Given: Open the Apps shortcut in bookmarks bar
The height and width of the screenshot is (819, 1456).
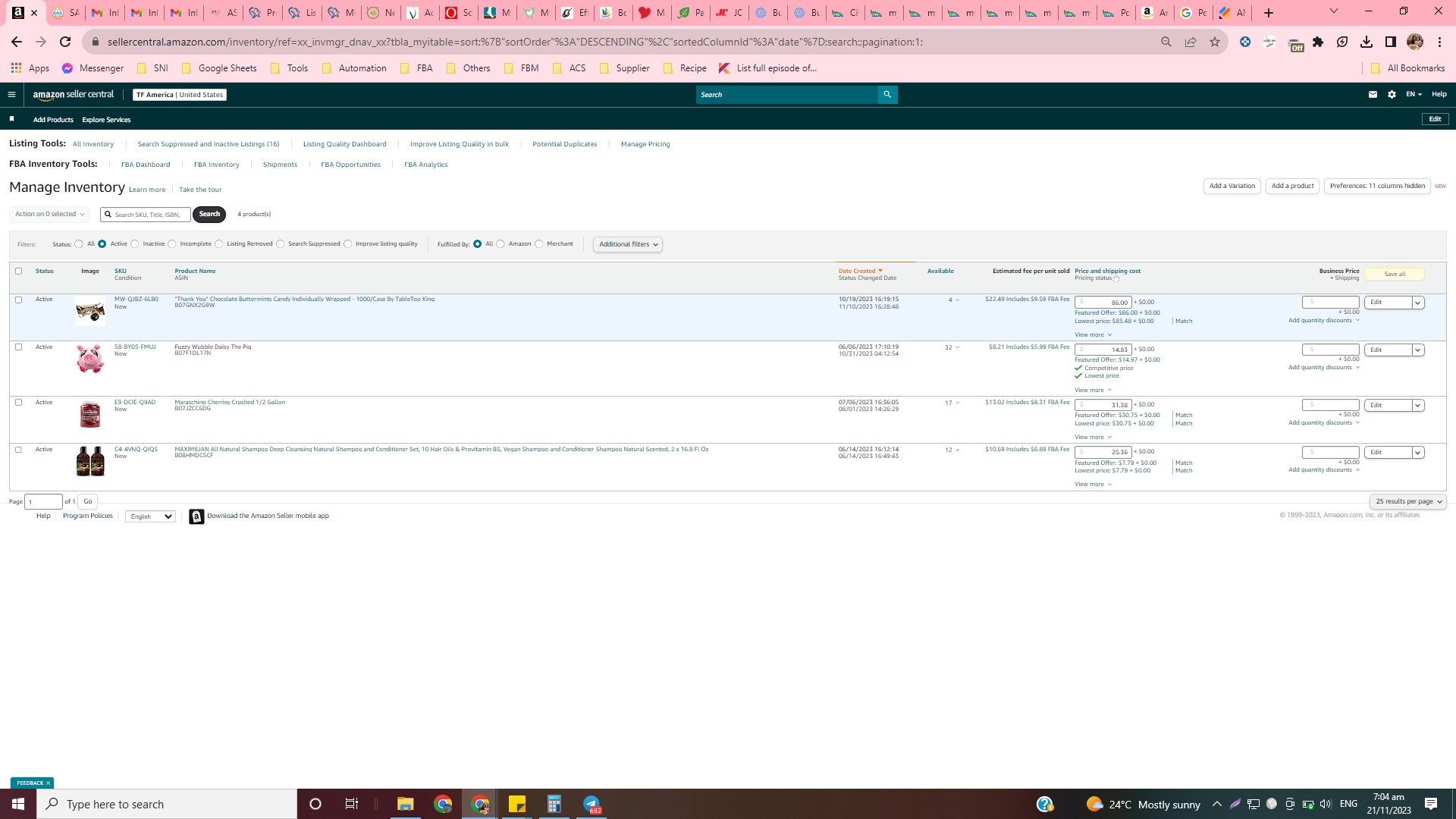Looking at the screenshot, I should click(30, 68).
